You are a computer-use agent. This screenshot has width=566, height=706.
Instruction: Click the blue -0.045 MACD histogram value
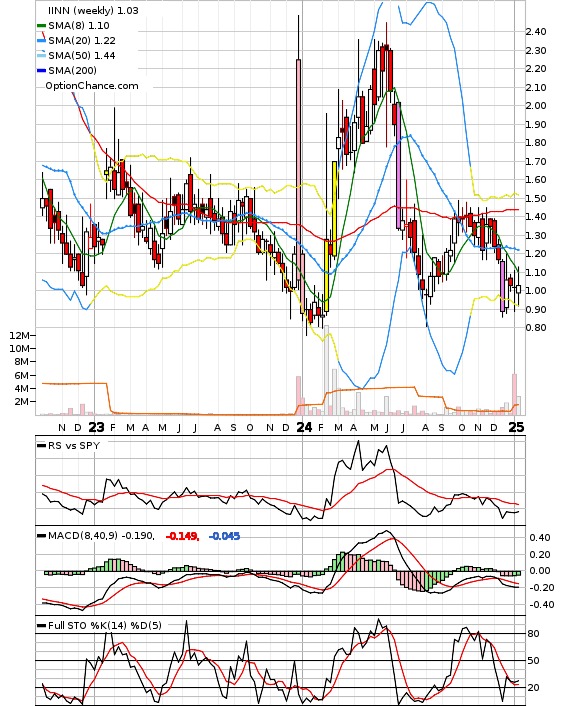point(224,536)
